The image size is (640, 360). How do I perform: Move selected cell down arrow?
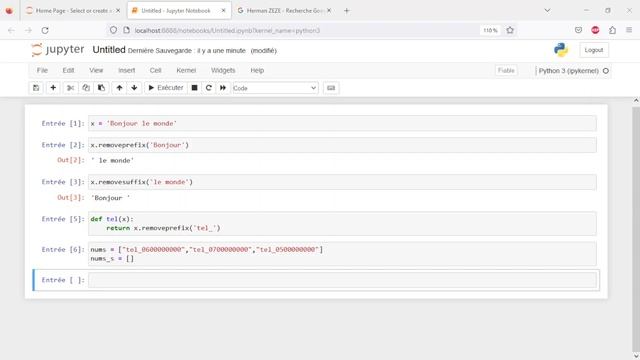click(x=134, y=88)
